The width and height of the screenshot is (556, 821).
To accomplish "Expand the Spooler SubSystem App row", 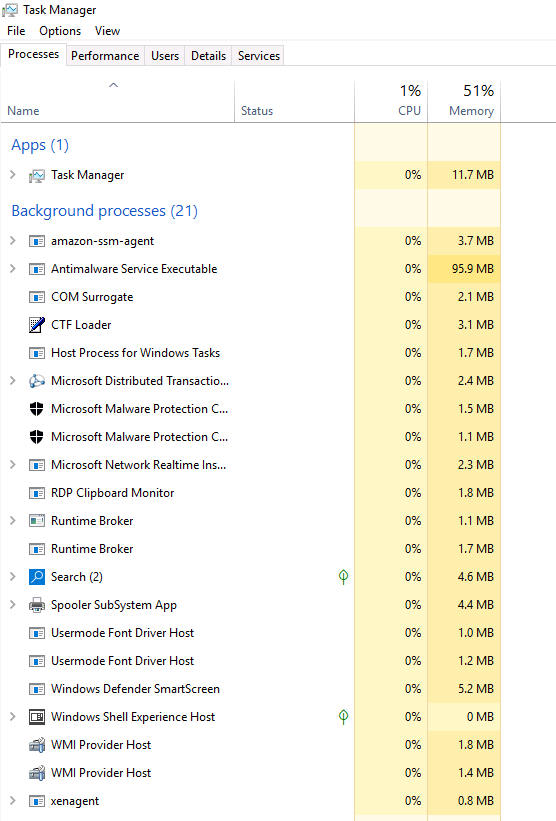I will click(x=13, y=605).
